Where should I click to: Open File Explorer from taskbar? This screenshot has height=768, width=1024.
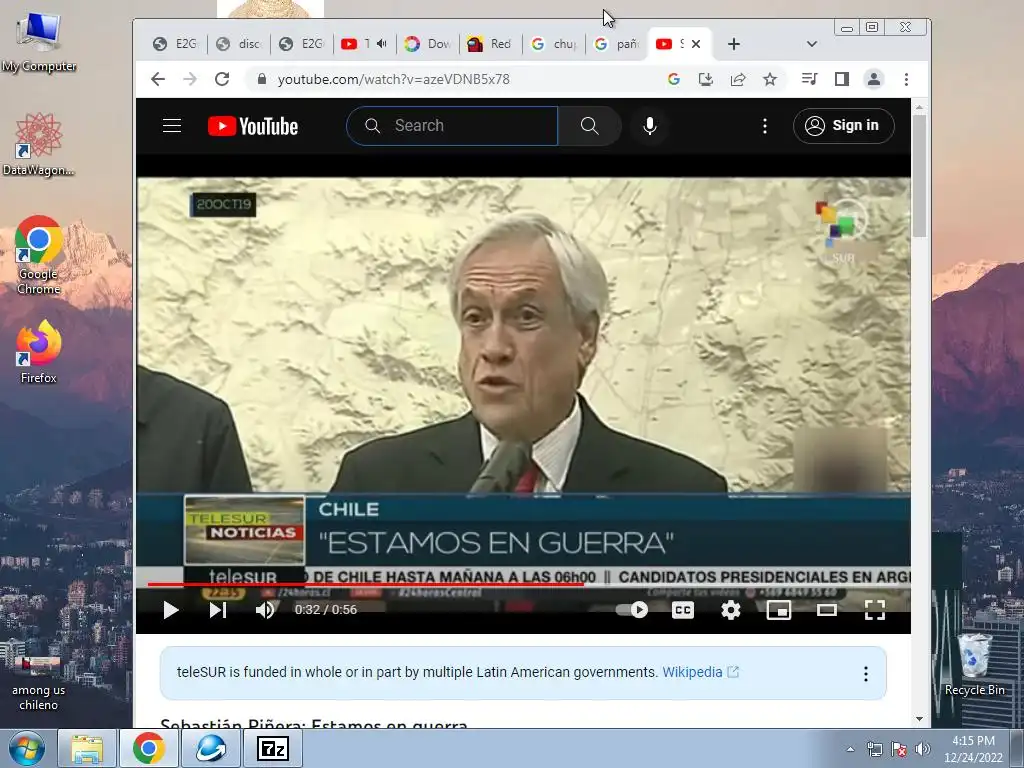click(x=87, y=749)
